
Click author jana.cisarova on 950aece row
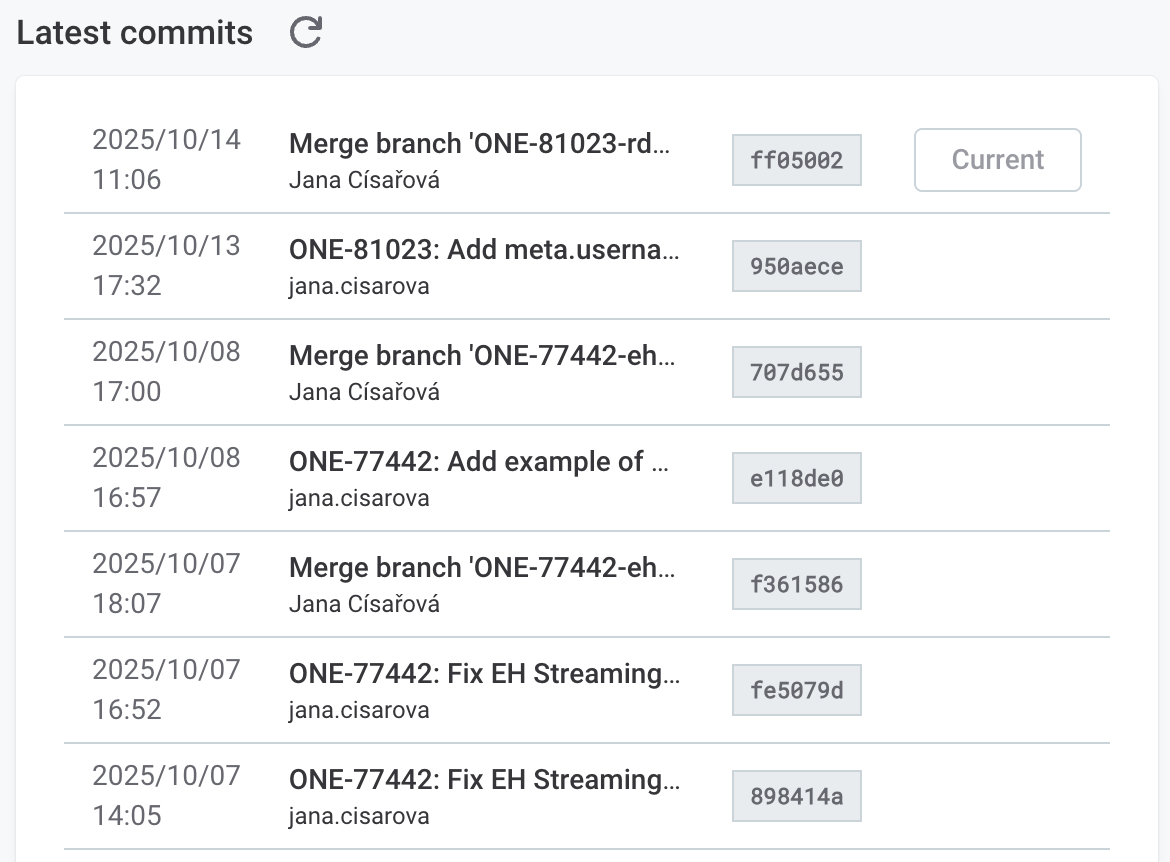[359, 286]
